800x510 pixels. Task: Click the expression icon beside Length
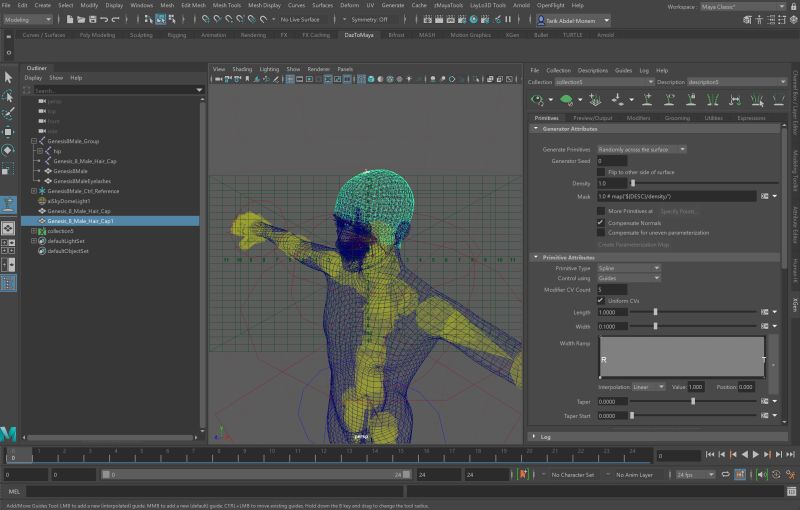(764, 312)
